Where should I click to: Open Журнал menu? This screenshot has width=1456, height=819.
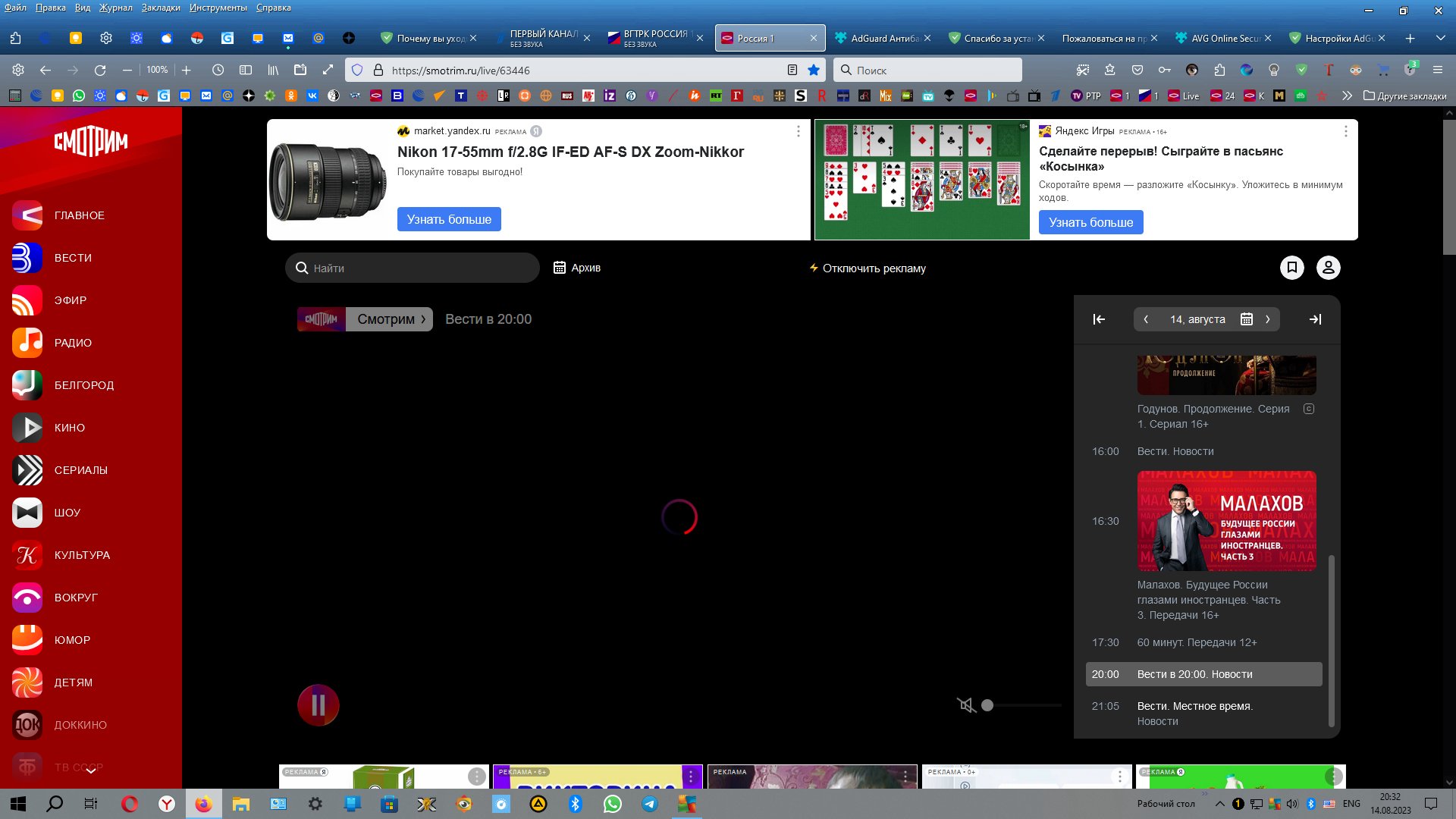[116, 8]
